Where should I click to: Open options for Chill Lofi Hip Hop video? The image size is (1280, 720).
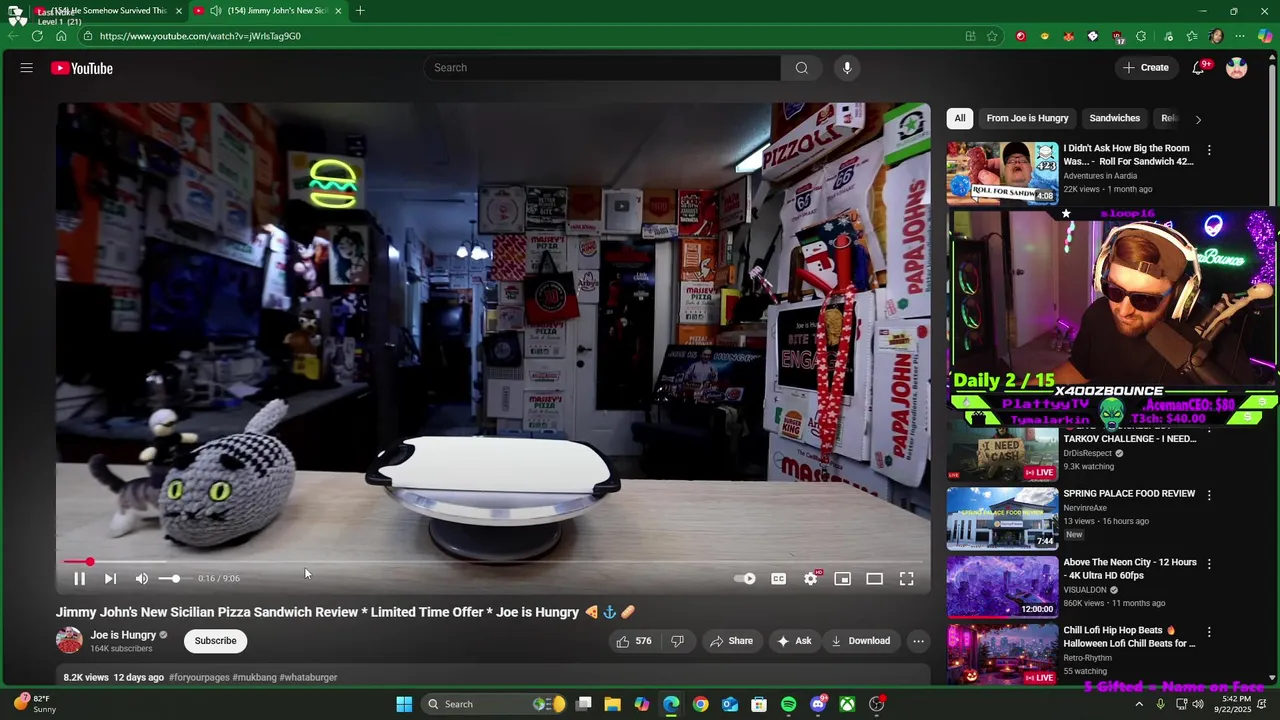coord(1209,632)
